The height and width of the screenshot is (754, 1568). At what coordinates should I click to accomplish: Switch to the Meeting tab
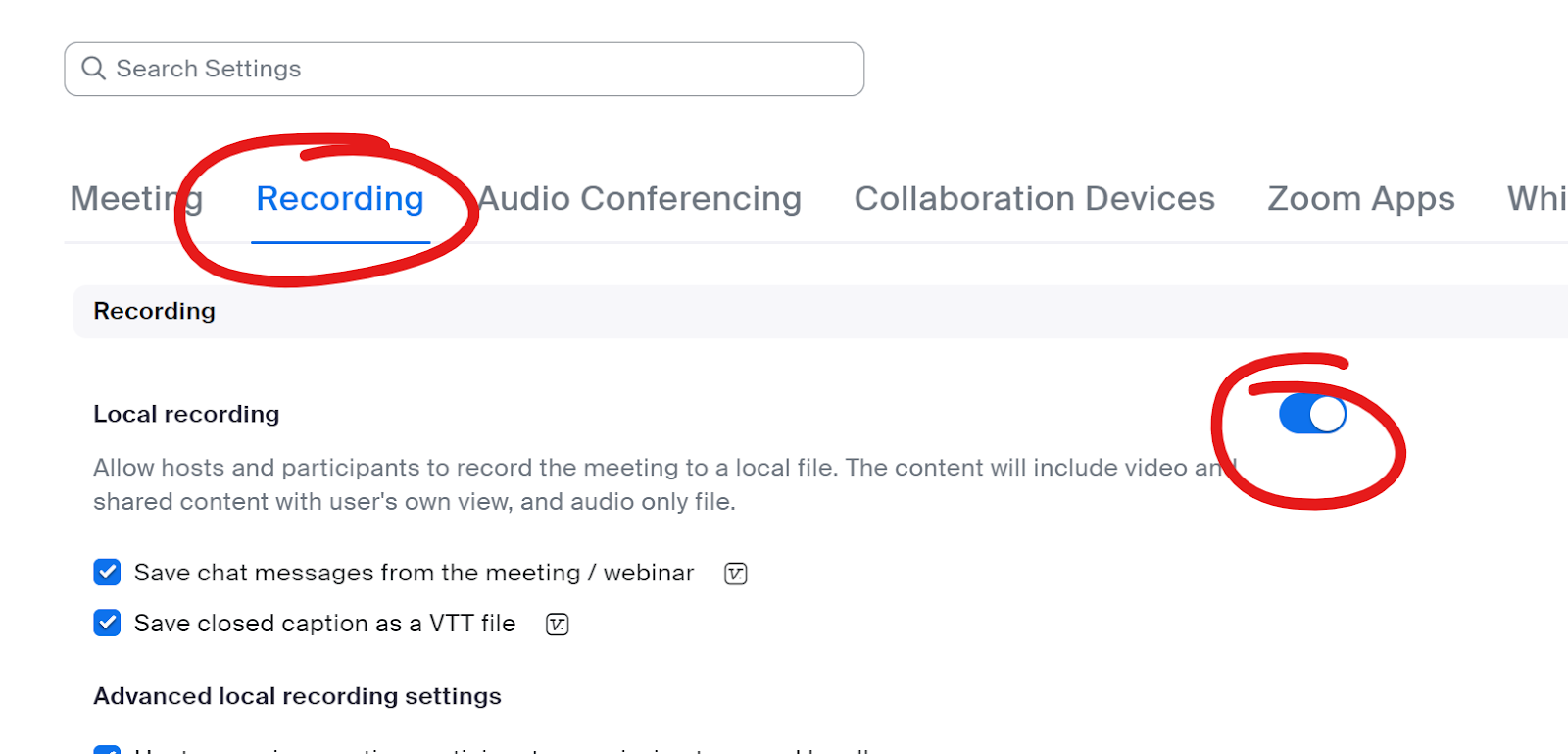[x=136, y=198]
